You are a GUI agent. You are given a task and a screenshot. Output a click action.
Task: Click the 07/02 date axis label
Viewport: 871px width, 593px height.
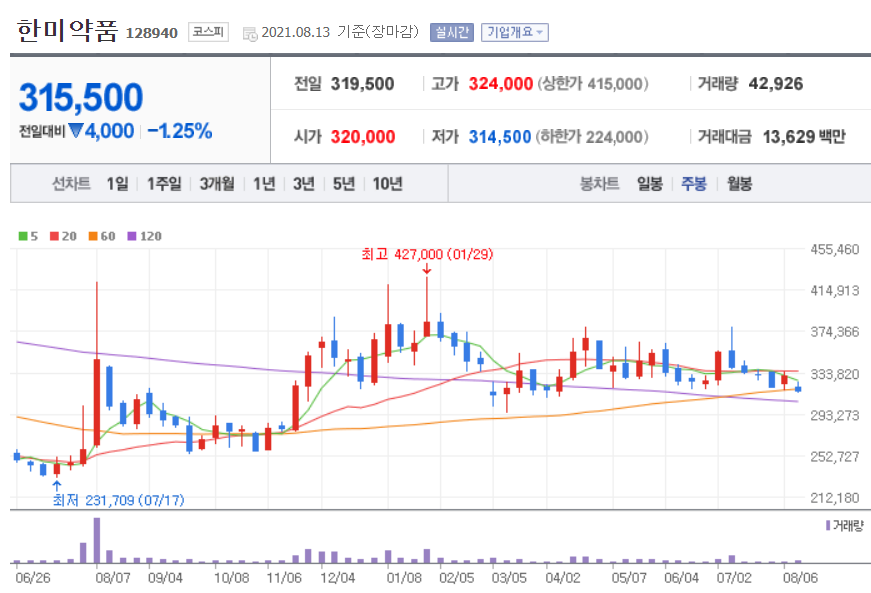734,578
